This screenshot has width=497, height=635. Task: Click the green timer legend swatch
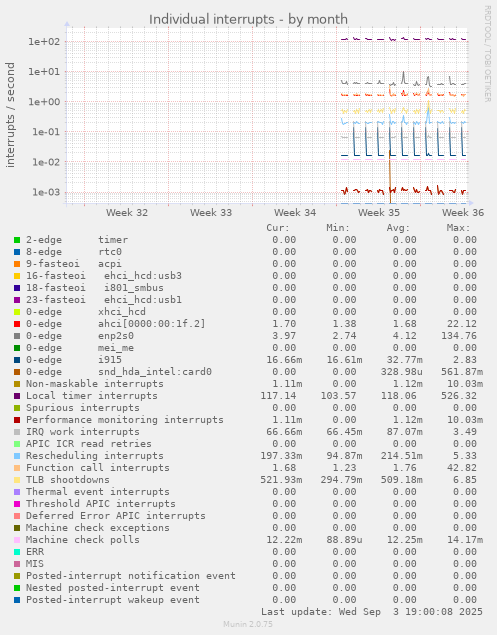[x=17, y=240]
